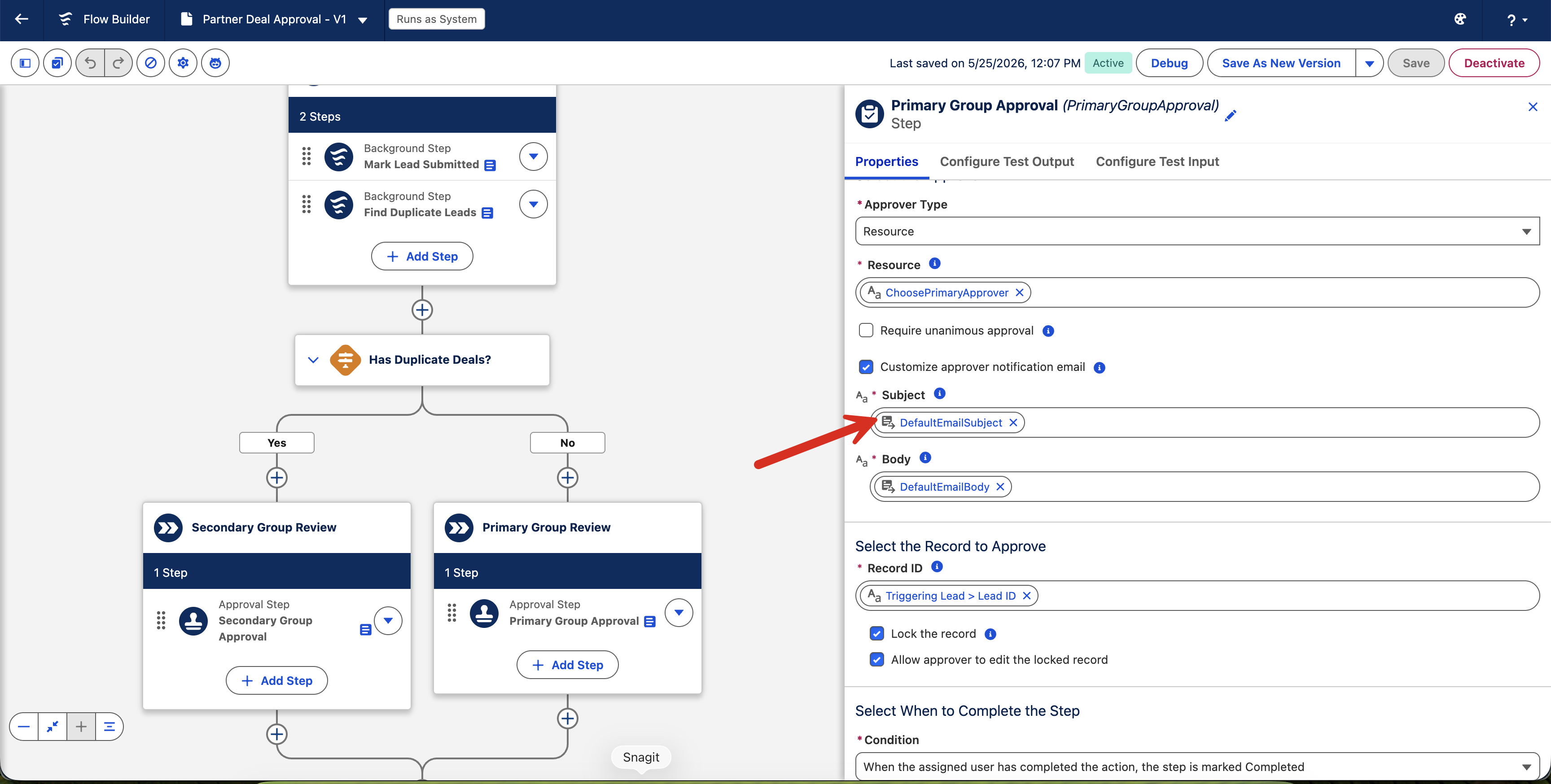The image size is (1551, 784).
Task: Toggle the toolbox panel icon
Action: (25, 63)
